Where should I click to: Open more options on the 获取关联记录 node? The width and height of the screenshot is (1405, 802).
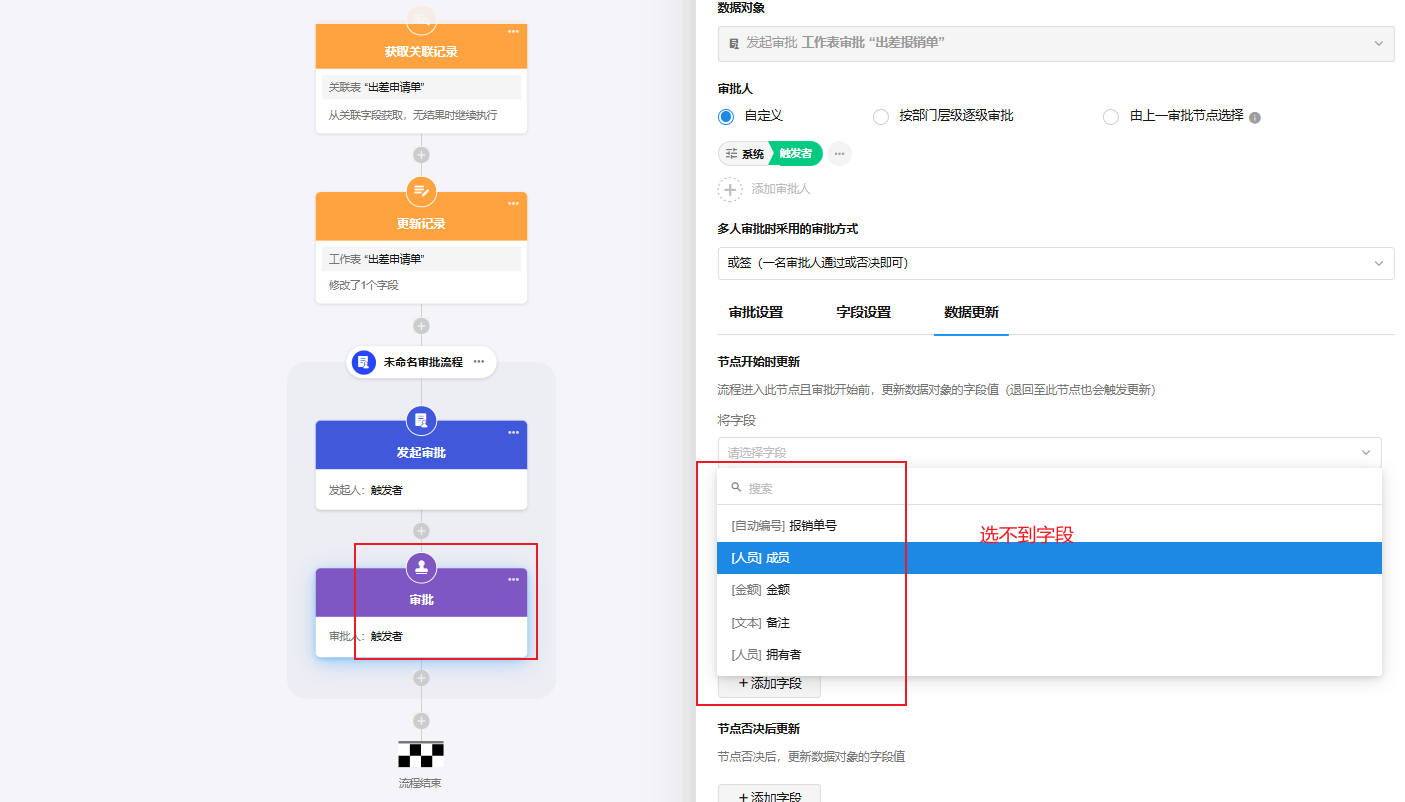click(x=513, y=31)
